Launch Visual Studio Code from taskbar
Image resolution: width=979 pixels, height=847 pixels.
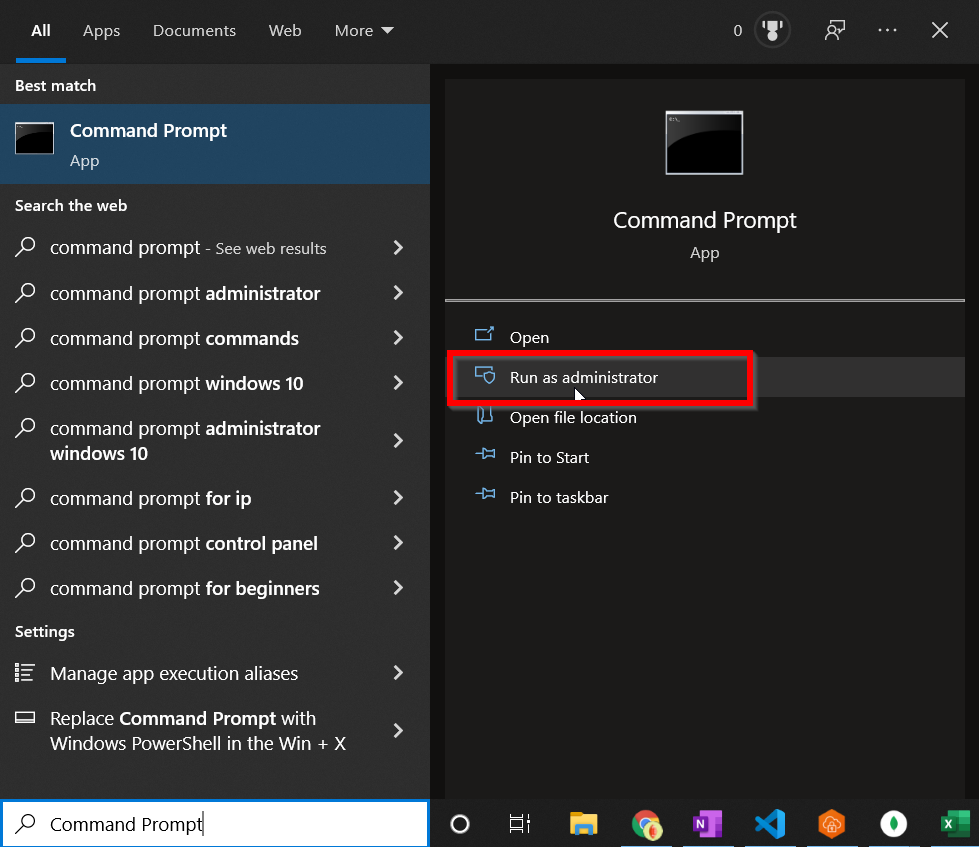(770, 824)
